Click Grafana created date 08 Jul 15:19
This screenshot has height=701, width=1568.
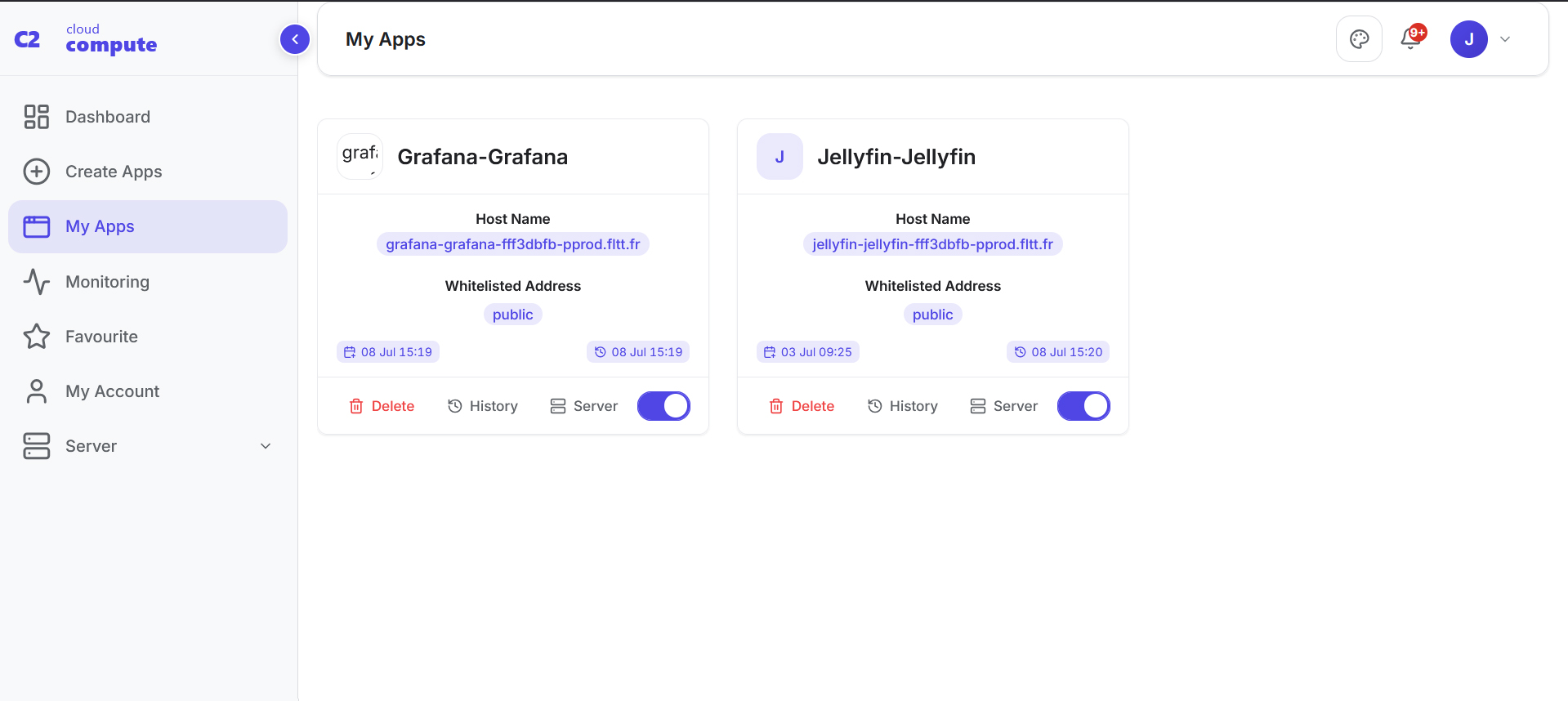point(388,352)
